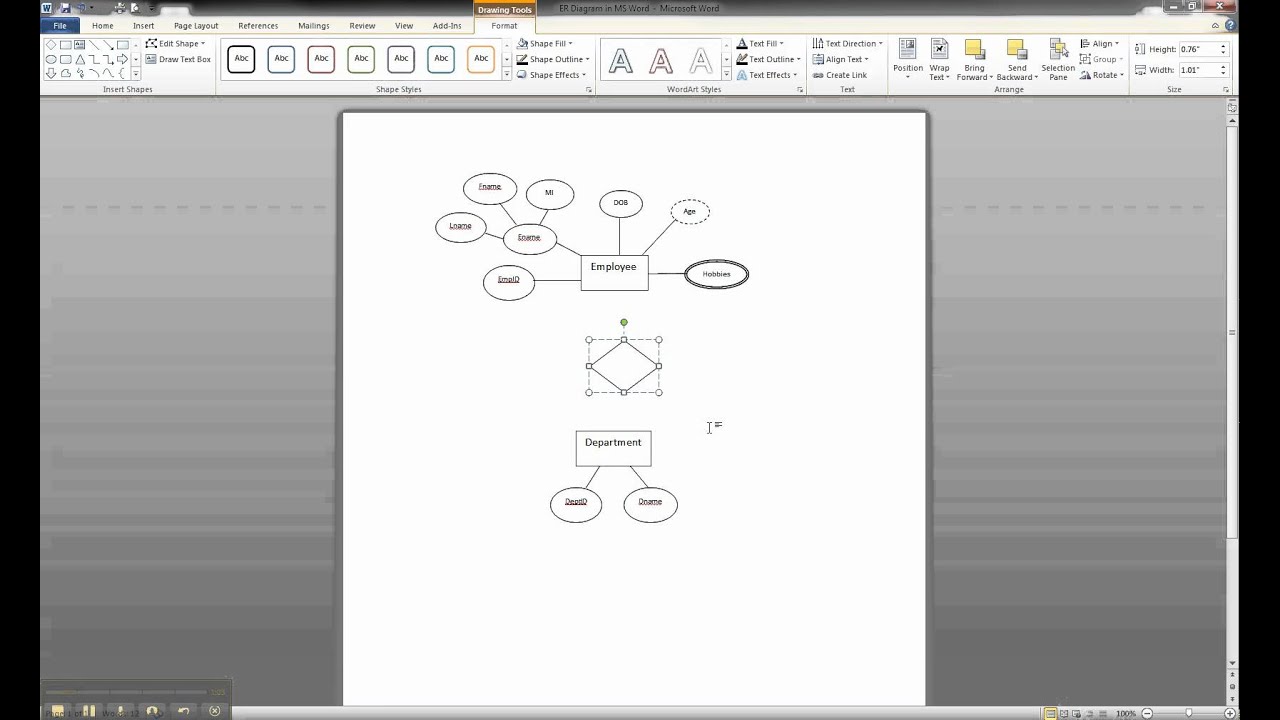Click the Save icon in Quick Access Toolbar

coord(65,8)
